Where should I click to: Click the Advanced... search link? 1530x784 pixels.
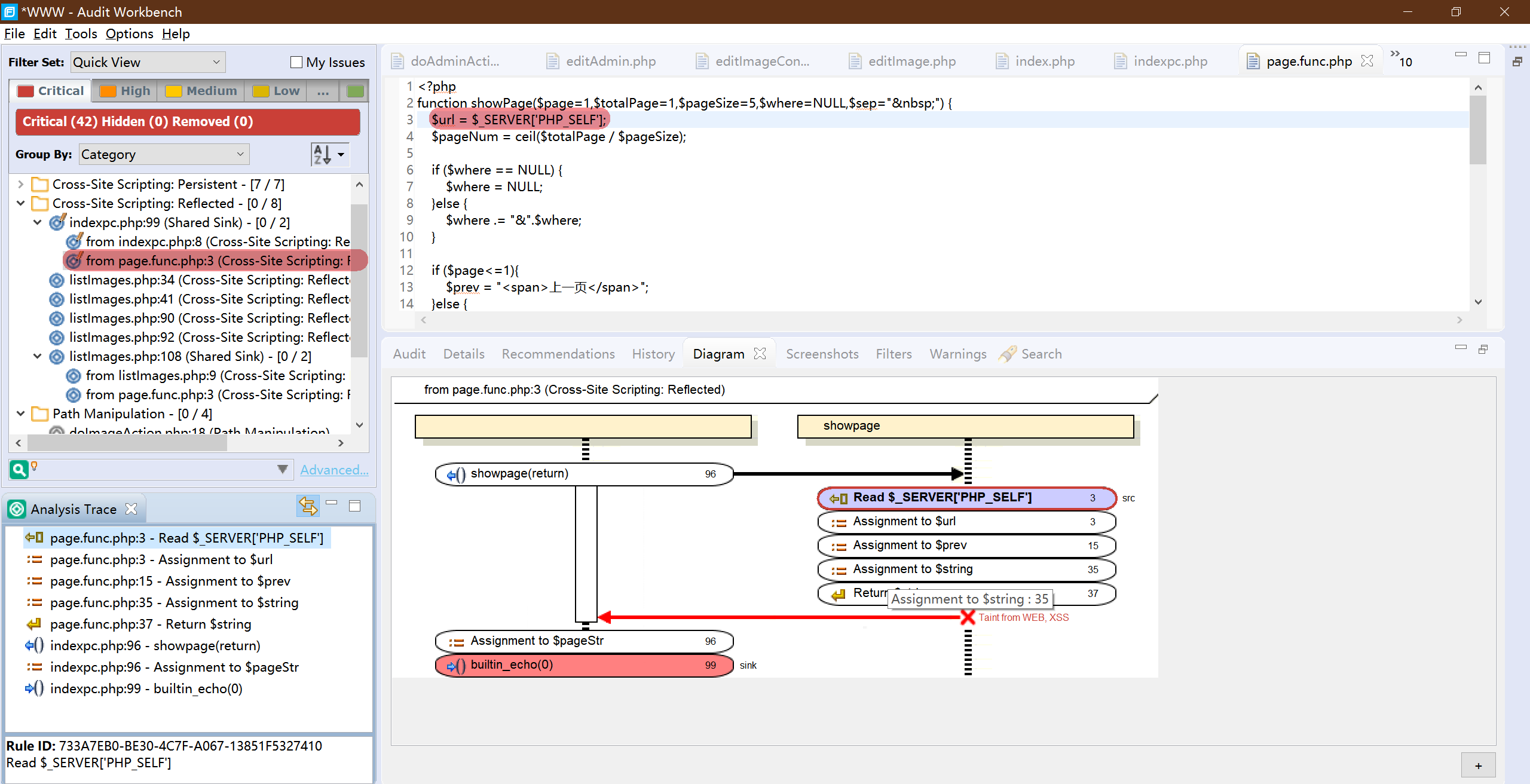point(333,470)
